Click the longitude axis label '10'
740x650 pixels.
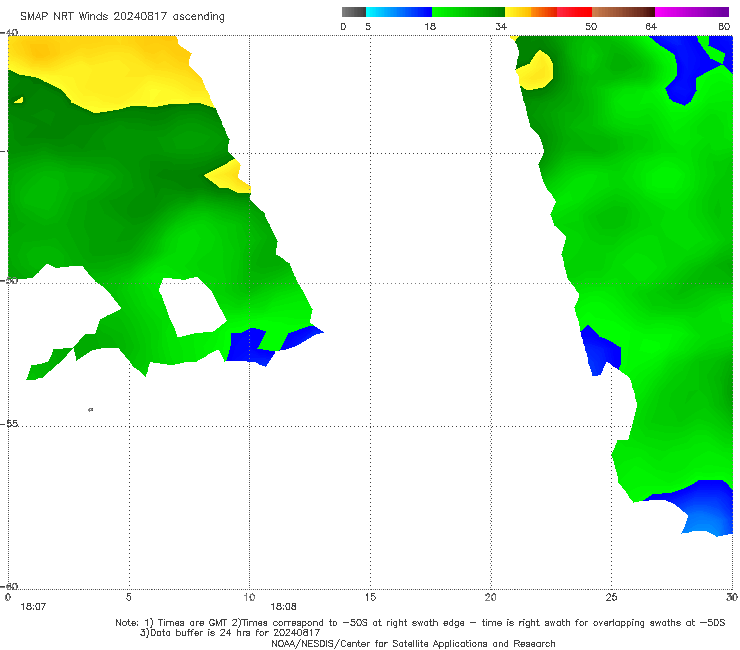(249, 597)
